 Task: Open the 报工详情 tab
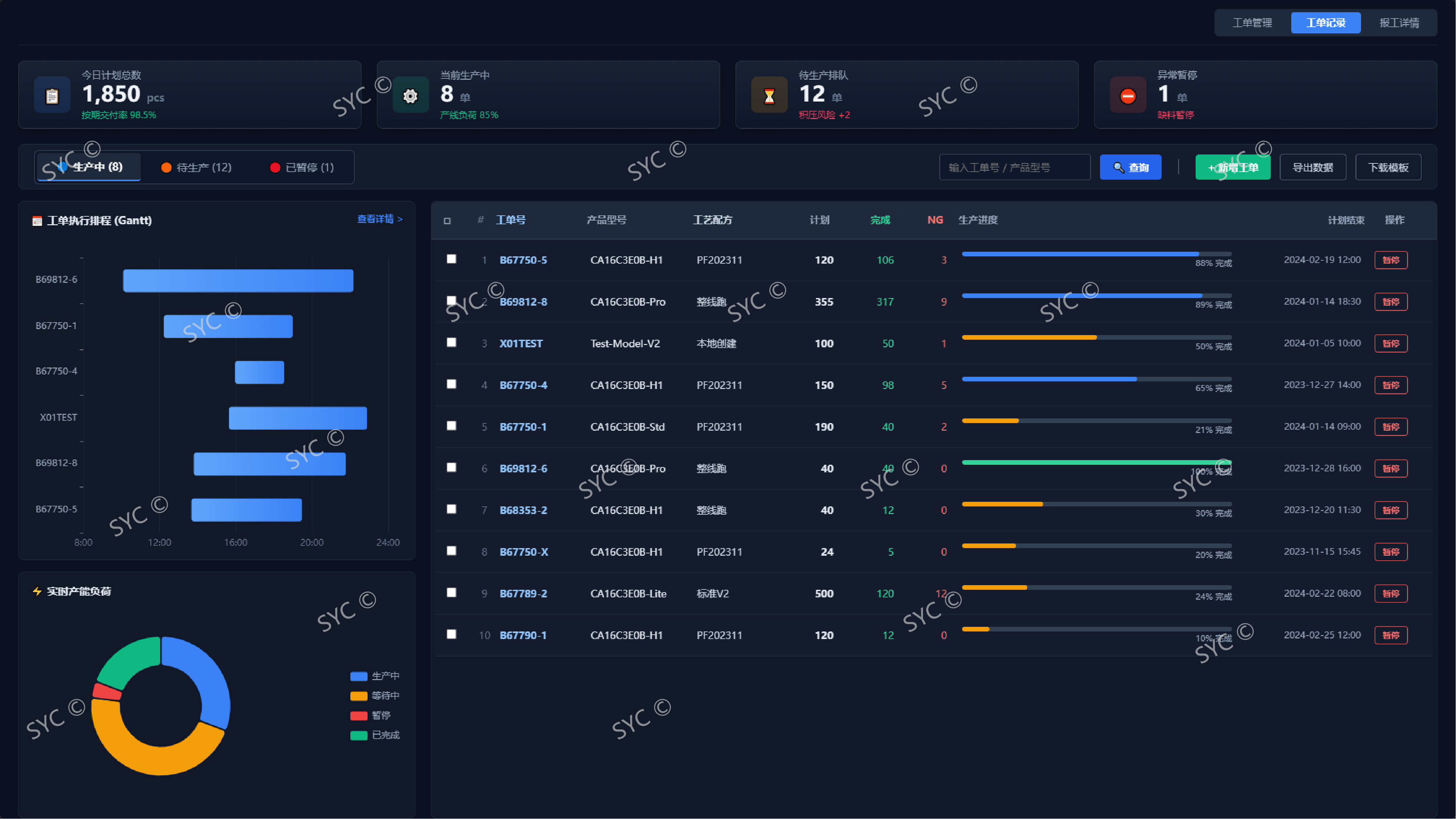1399,22
